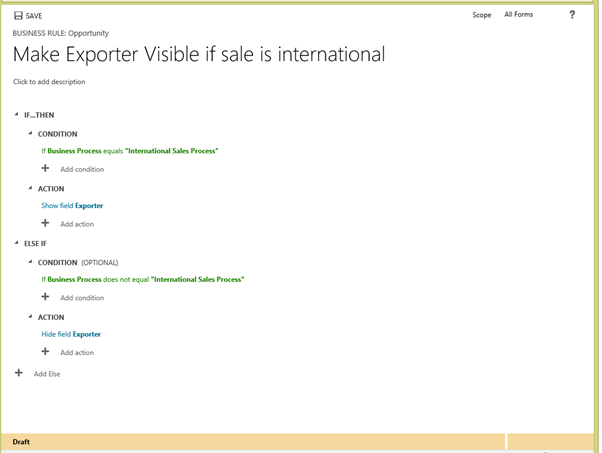Open the help question mark icon
This screenshot has height=453, width=602.
(x=572, y=15)
